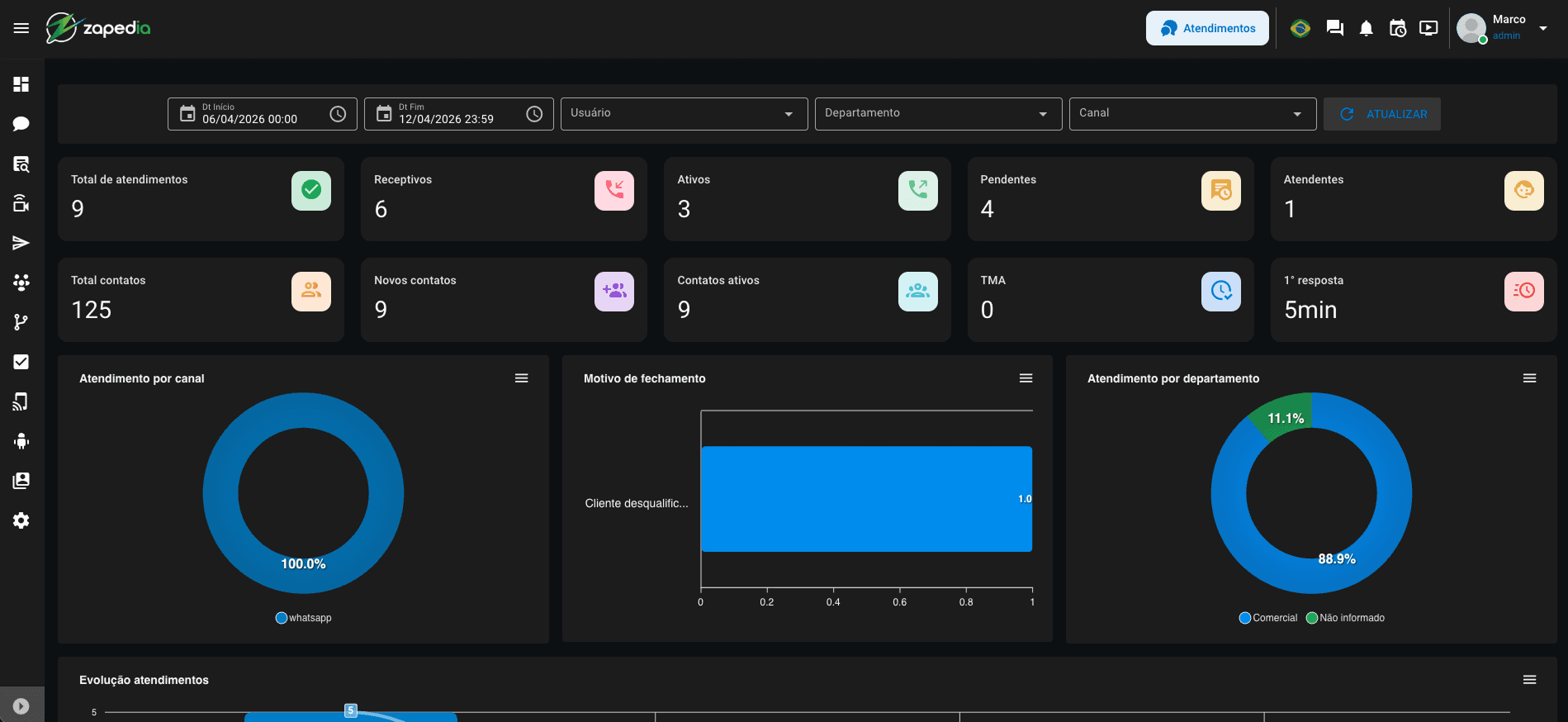
Task: Open Motivo de fechamento chart menu
Action: tap(1026, 378)
